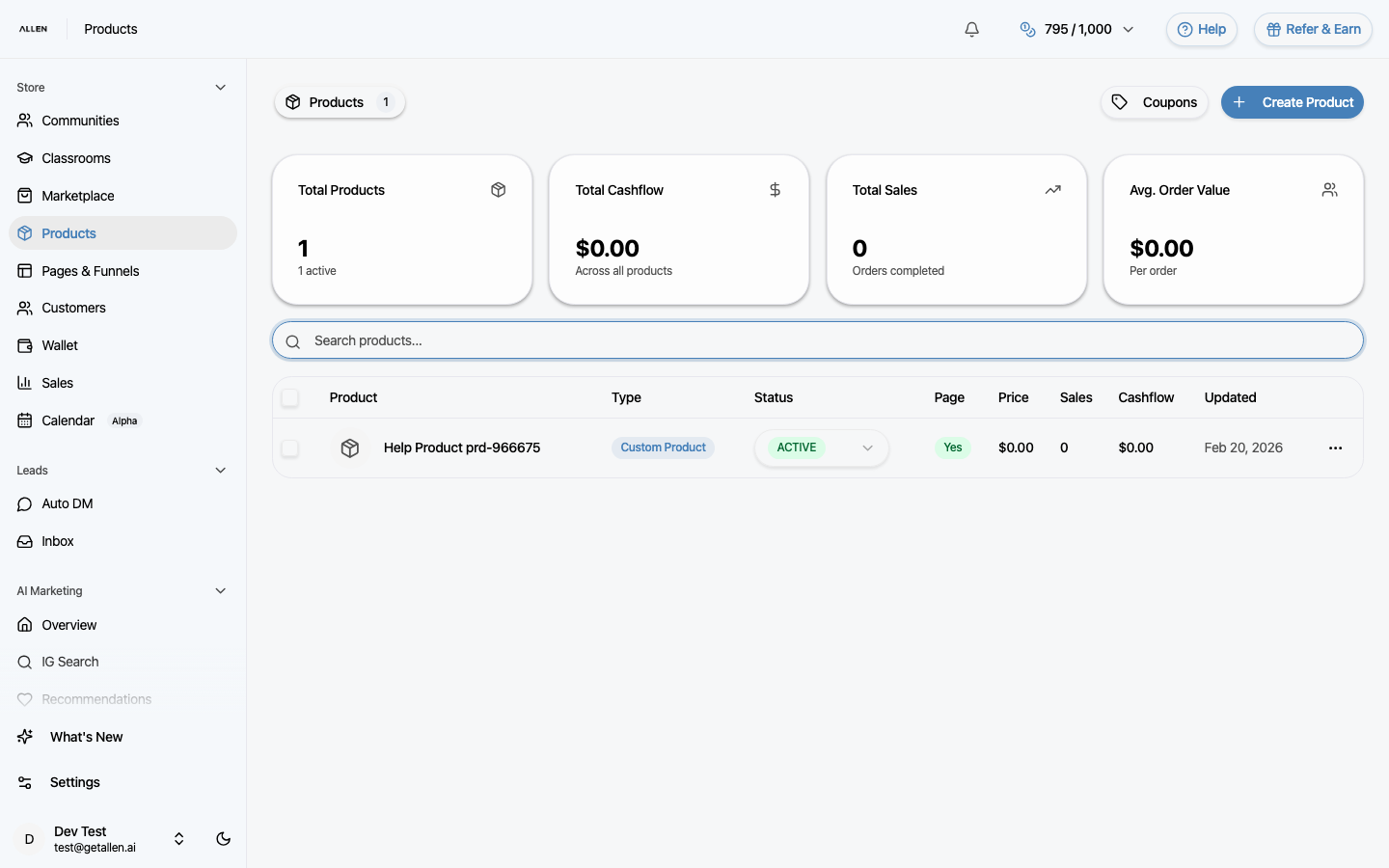Check the Help Product row checkbox
Image resolution: width=1389 pixels, height=868 pixels.
tap(290, 448)
